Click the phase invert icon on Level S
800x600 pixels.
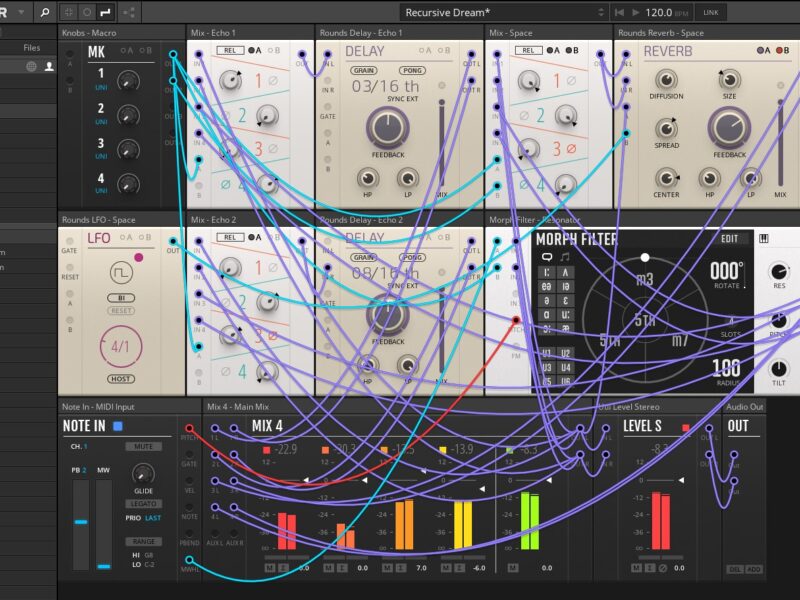[x=661, y=568]
